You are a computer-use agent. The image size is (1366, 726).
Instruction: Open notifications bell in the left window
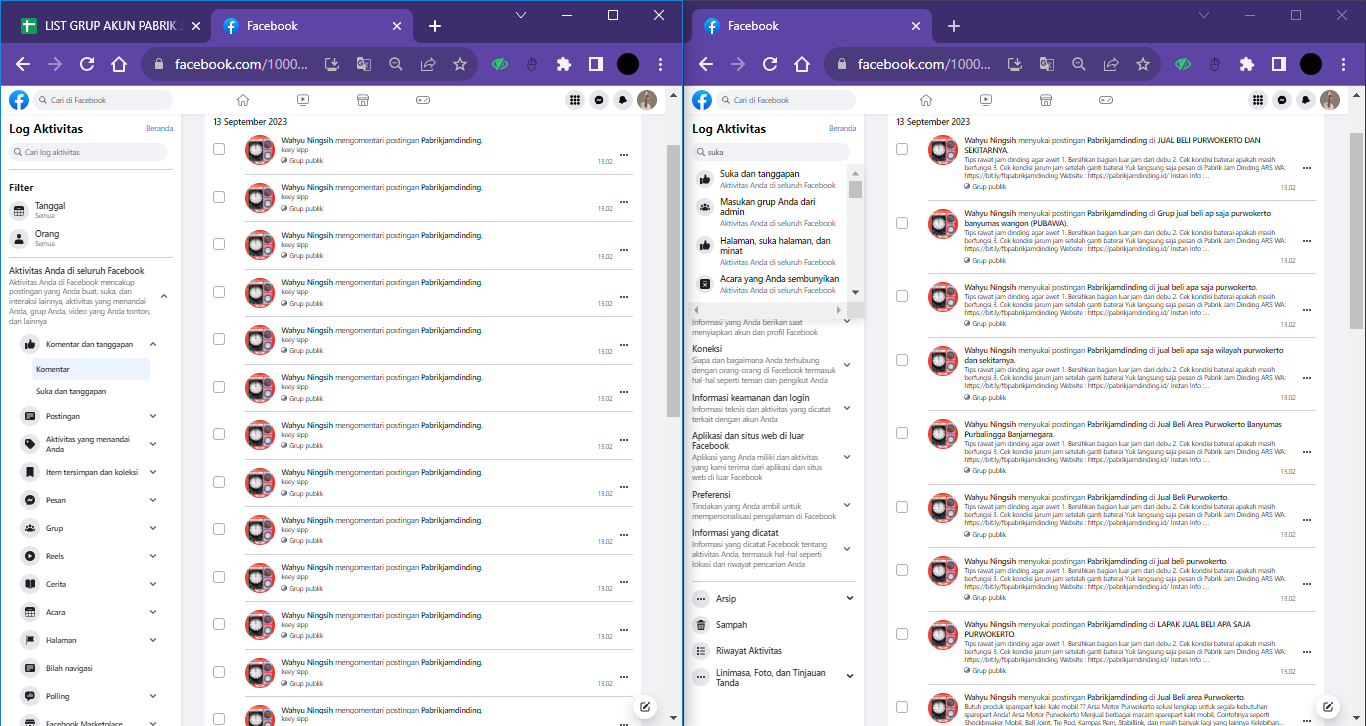[x=623, y=100]
